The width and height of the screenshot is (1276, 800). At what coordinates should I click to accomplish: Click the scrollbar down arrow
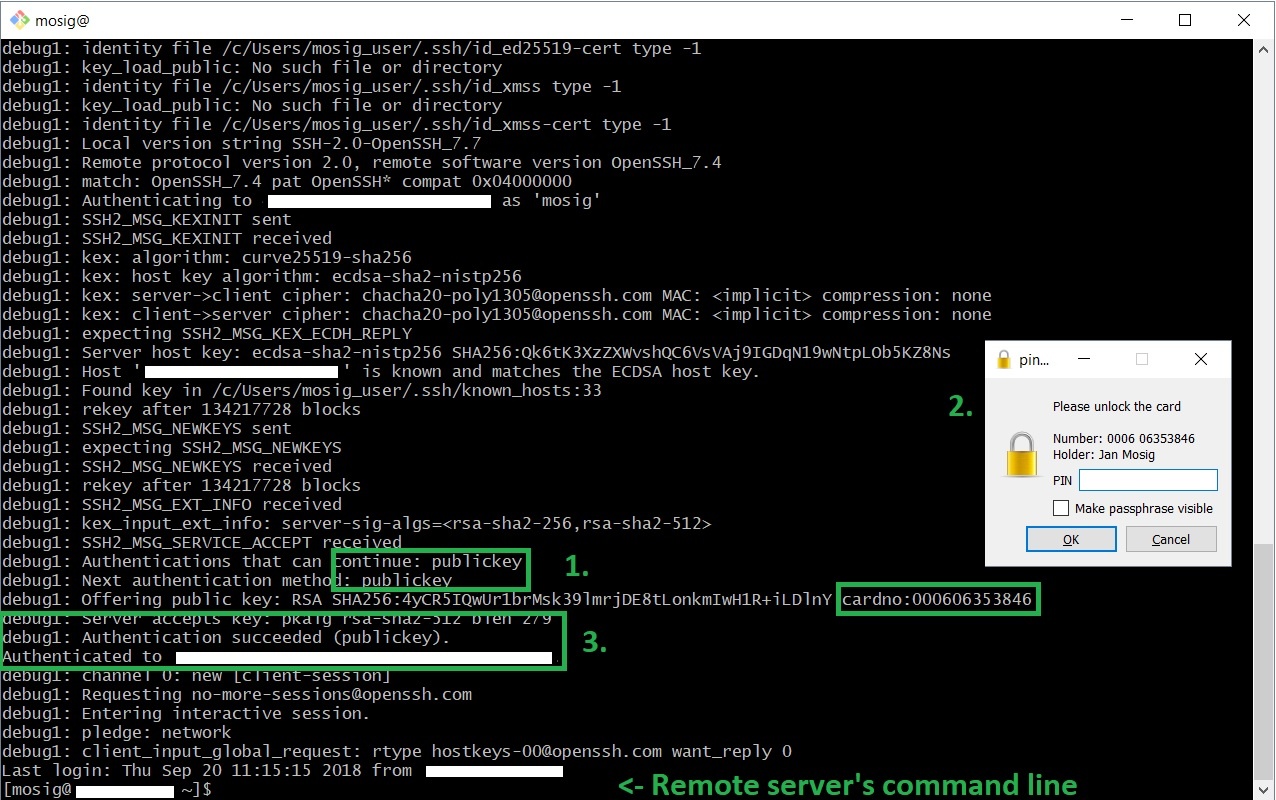(x=1264, y=789)
